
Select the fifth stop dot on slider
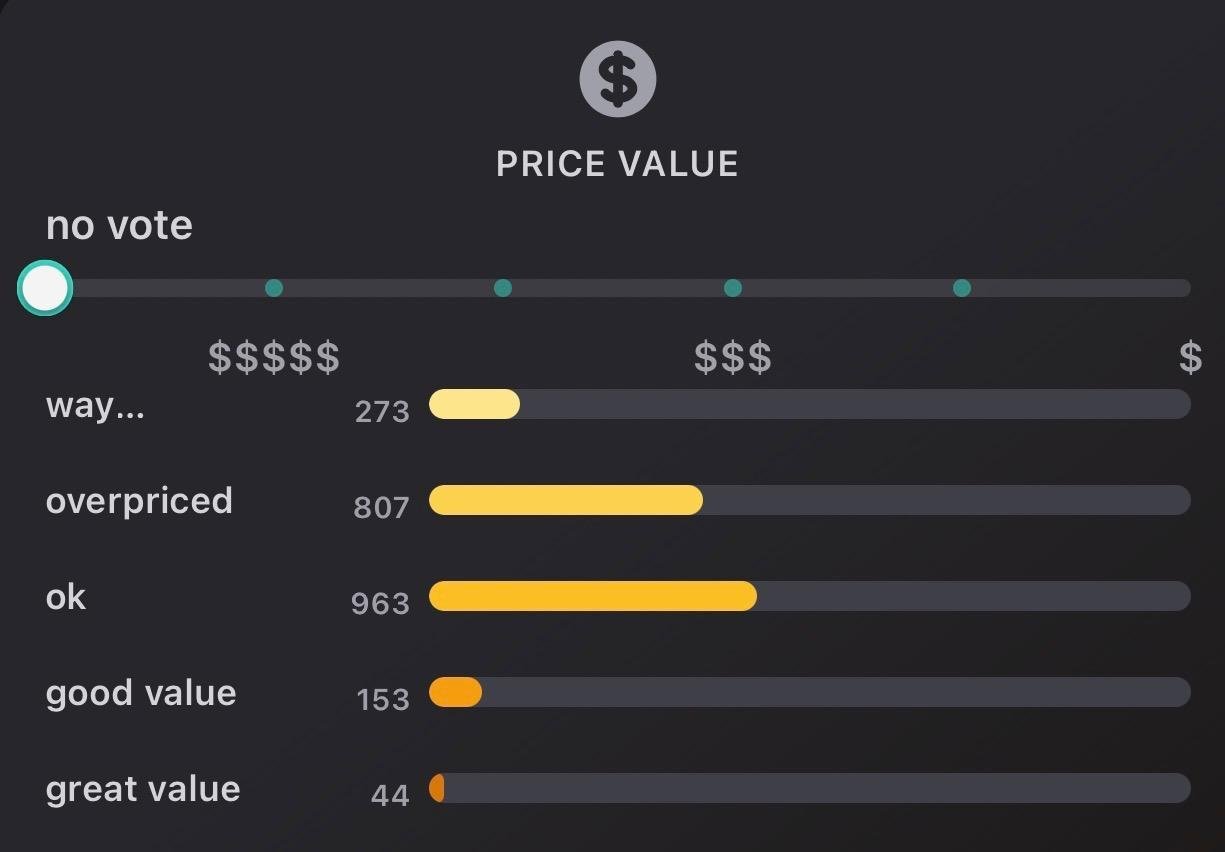[x=962, y=288]
